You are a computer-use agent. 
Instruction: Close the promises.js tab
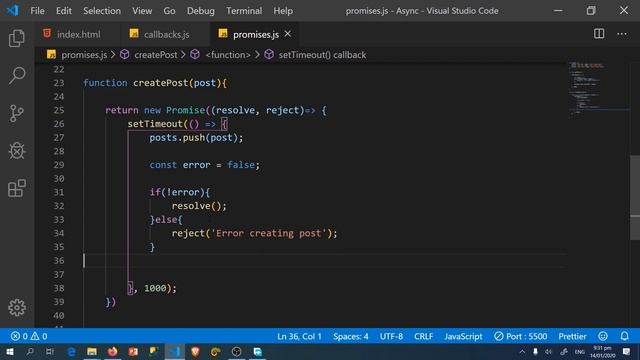tap(288, 34)
